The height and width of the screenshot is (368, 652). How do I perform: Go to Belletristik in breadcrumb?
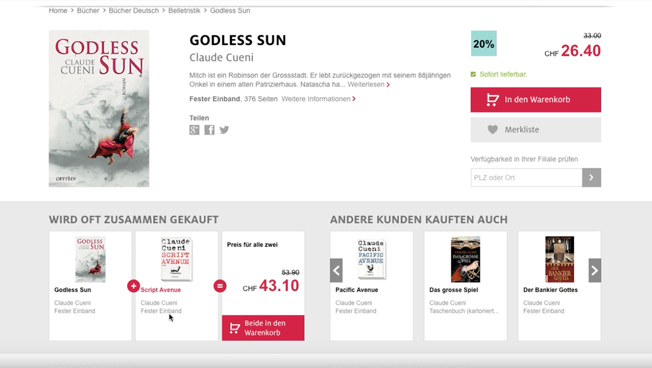pyautogui.click(x=184, y=11)
